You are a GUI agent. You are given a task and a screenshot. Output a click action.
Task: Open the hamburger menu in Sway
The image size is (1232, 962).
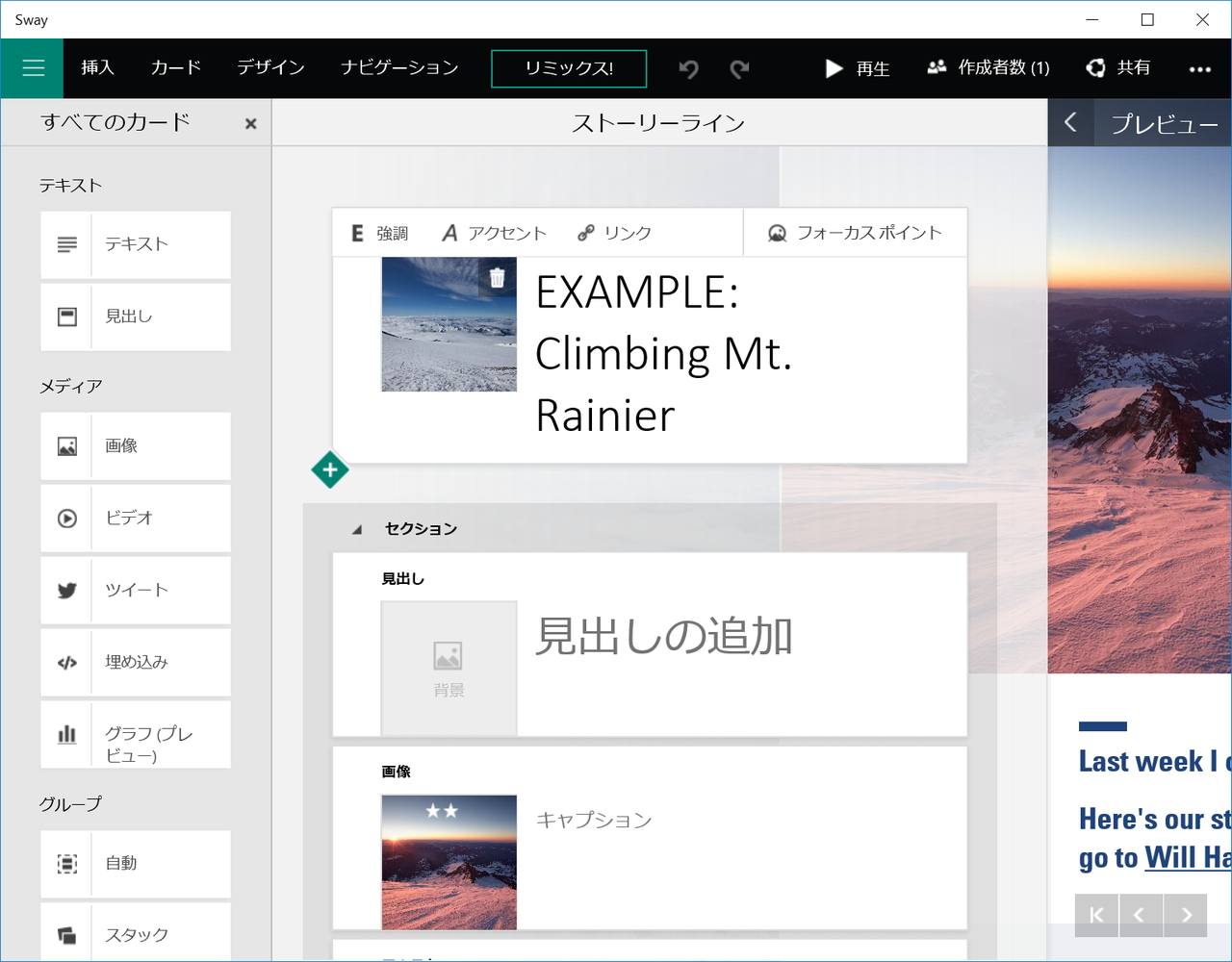click(x=32, y=68)
